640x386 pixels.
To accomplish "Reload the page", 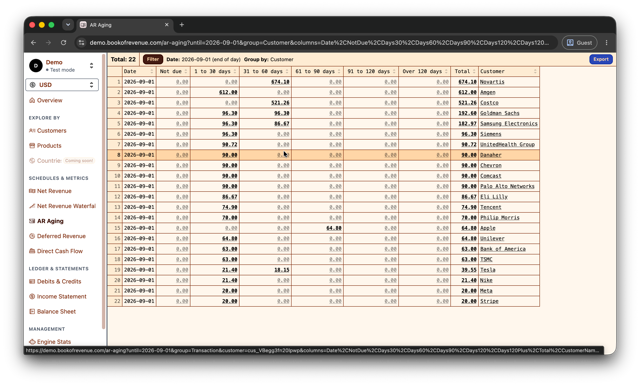I will [63, 42].
